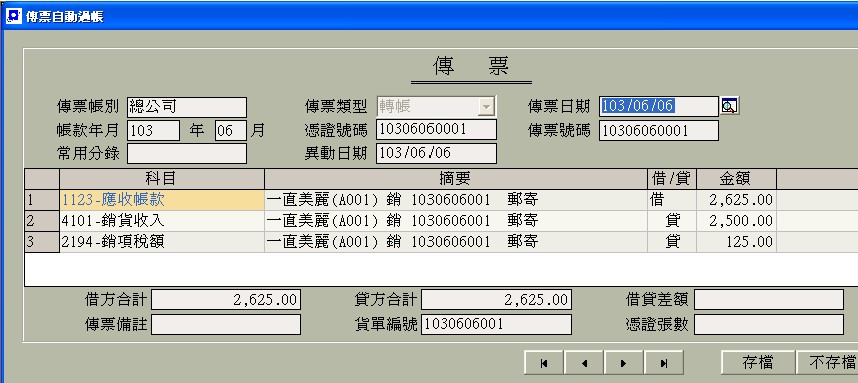Go to next record arrow button
Image resolution: width=858 pixels, height=383 pixels.
click(x=624, y=363)
